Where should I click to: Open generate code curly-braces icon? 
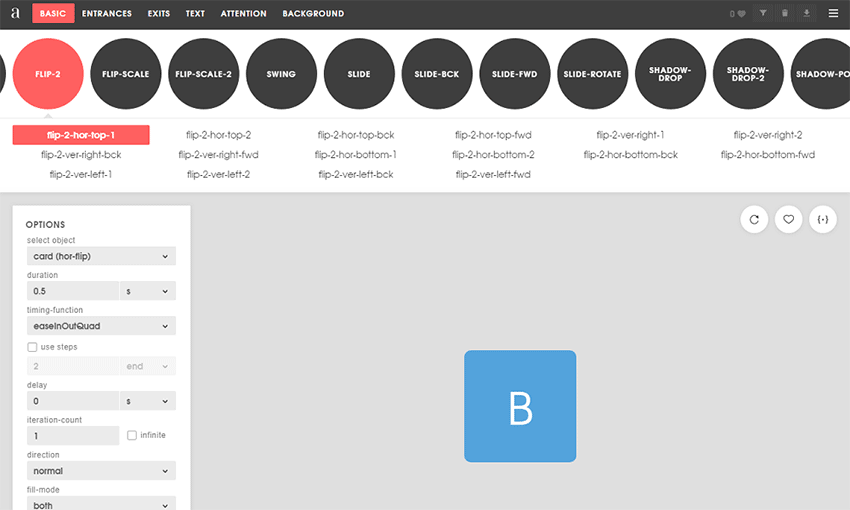click(x=822, y=219)
